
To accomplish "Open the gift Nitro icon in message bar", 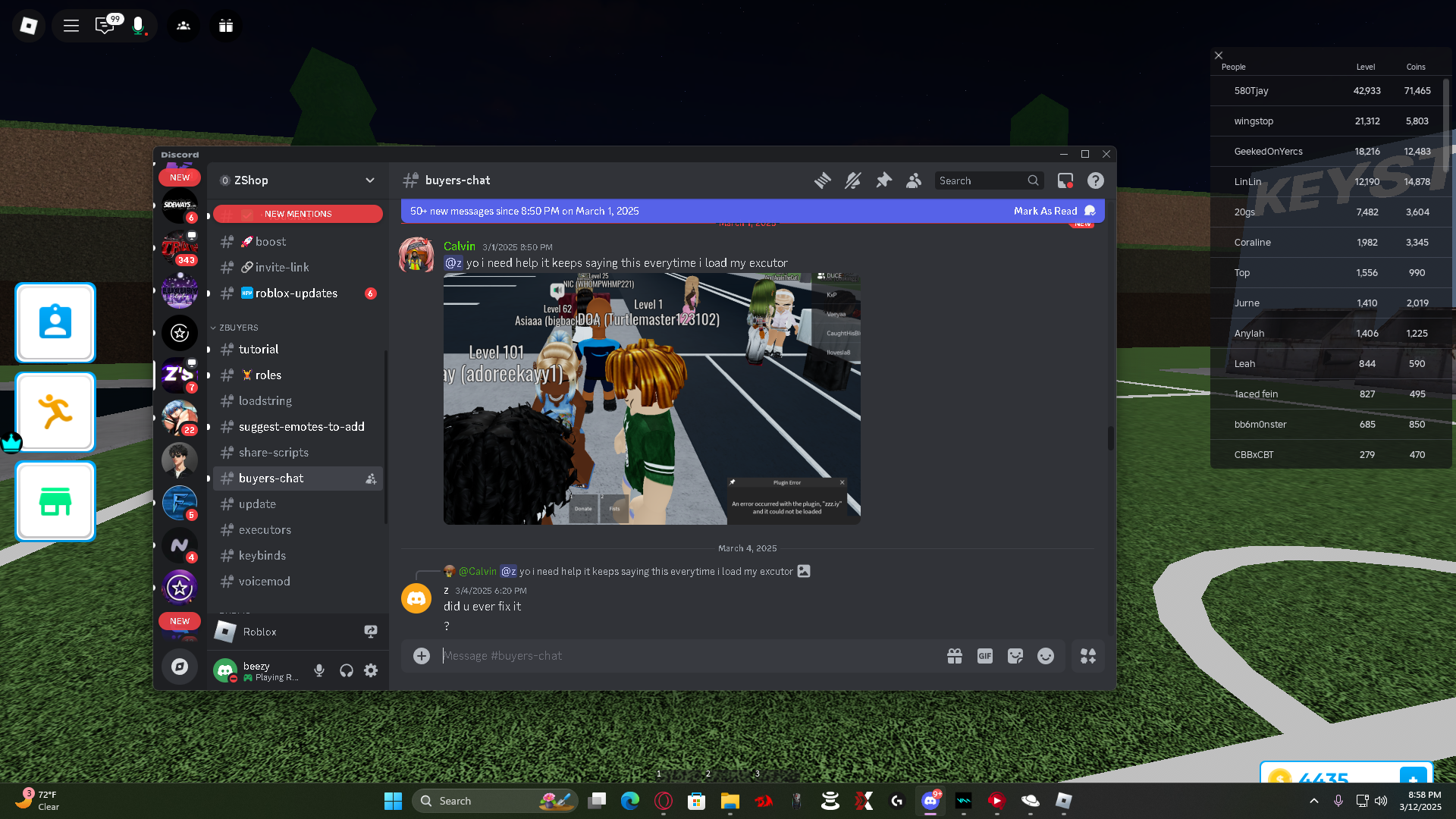I will 955,656.
